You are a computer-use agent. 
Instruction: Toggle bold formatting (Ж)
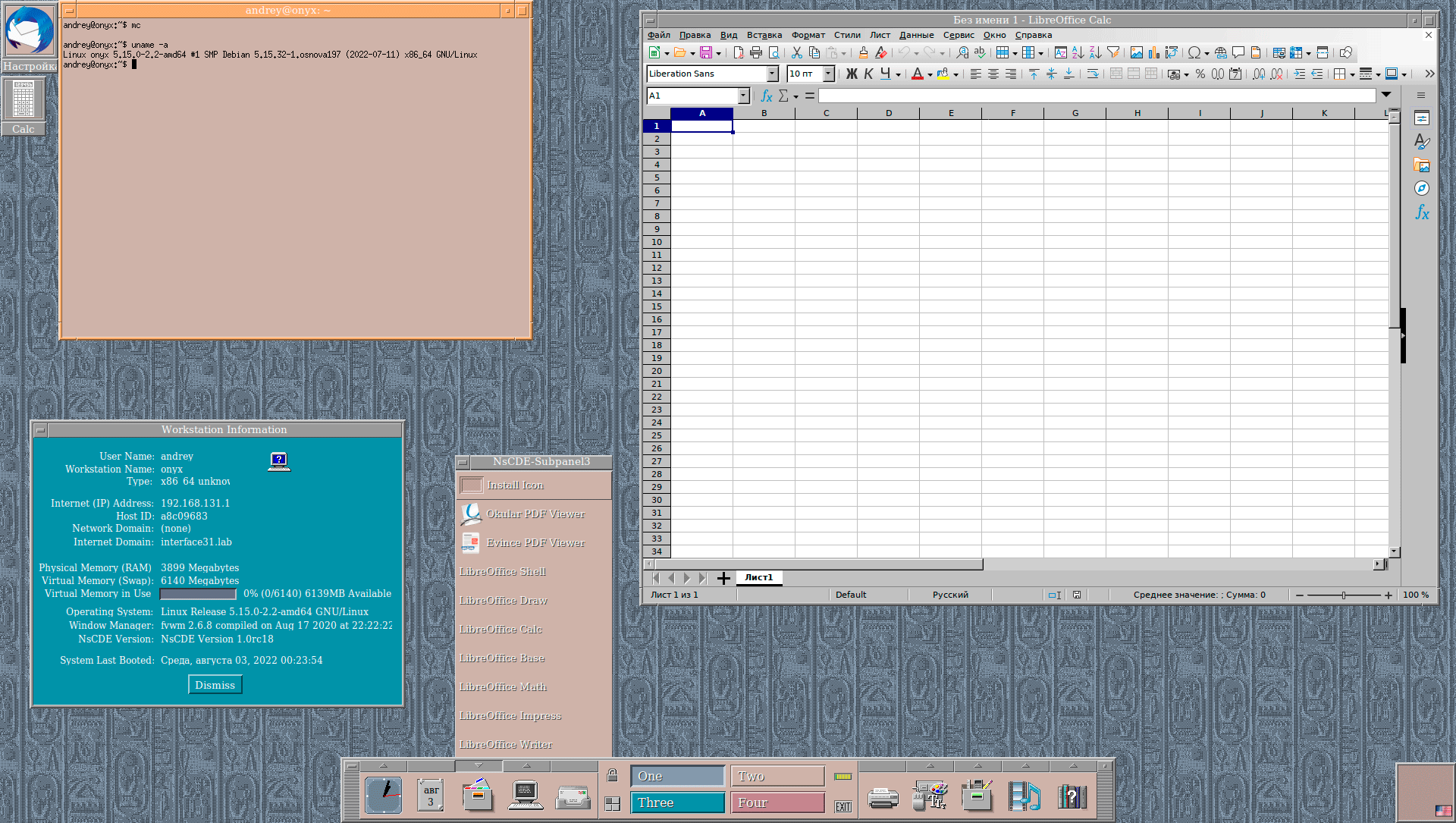point(852,74)
